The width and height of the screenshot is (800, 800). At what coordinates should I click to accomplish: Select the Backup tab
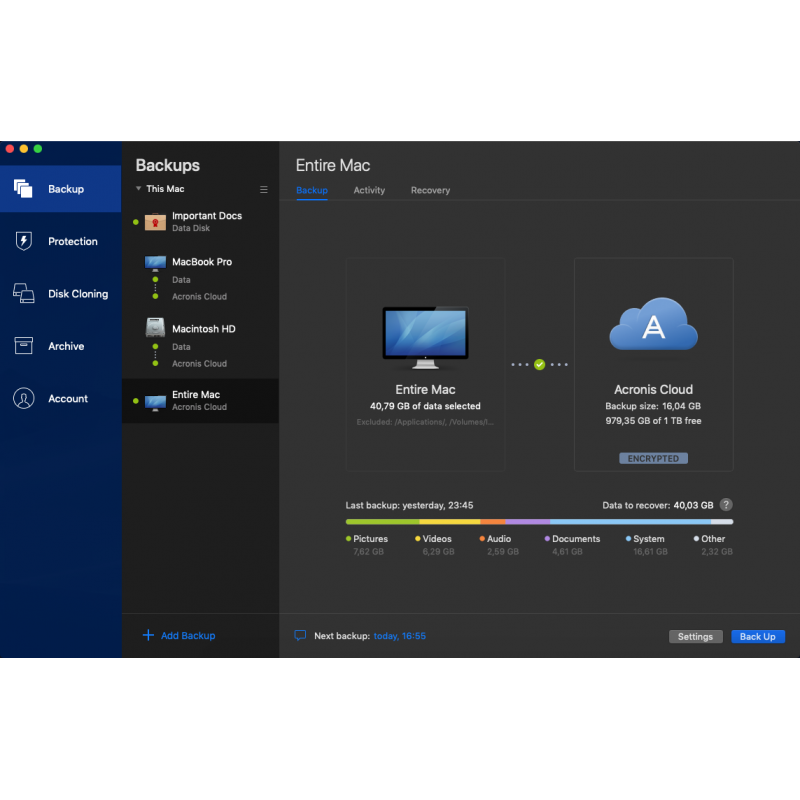click(311, 190)
